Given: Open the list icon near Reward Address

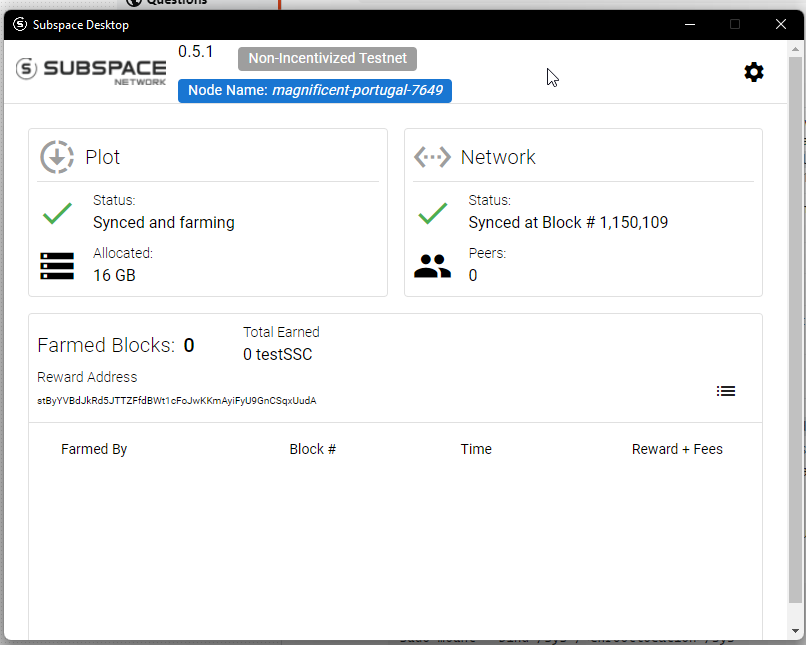Looking at the screenshot, I should pyautogui.click(x=726, y=390).
